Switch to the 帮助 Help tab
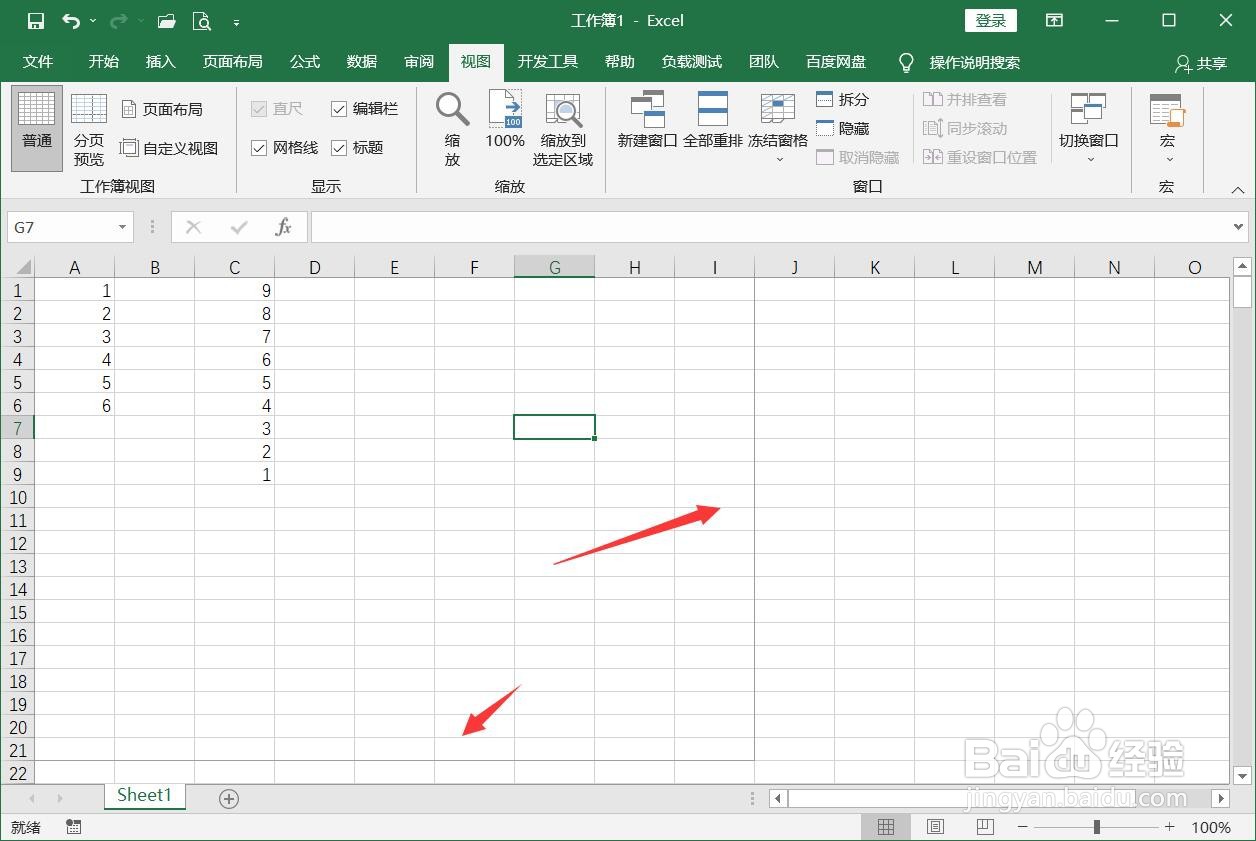This screenshot has height=841, width=1256. (620, 62)
